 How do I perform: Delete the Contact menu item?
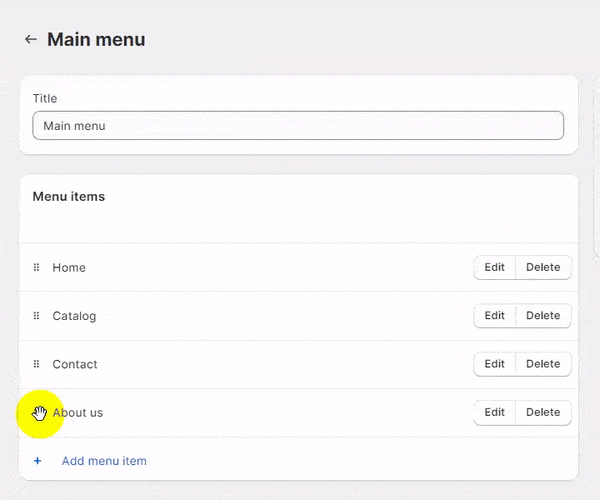coord(543,364)
